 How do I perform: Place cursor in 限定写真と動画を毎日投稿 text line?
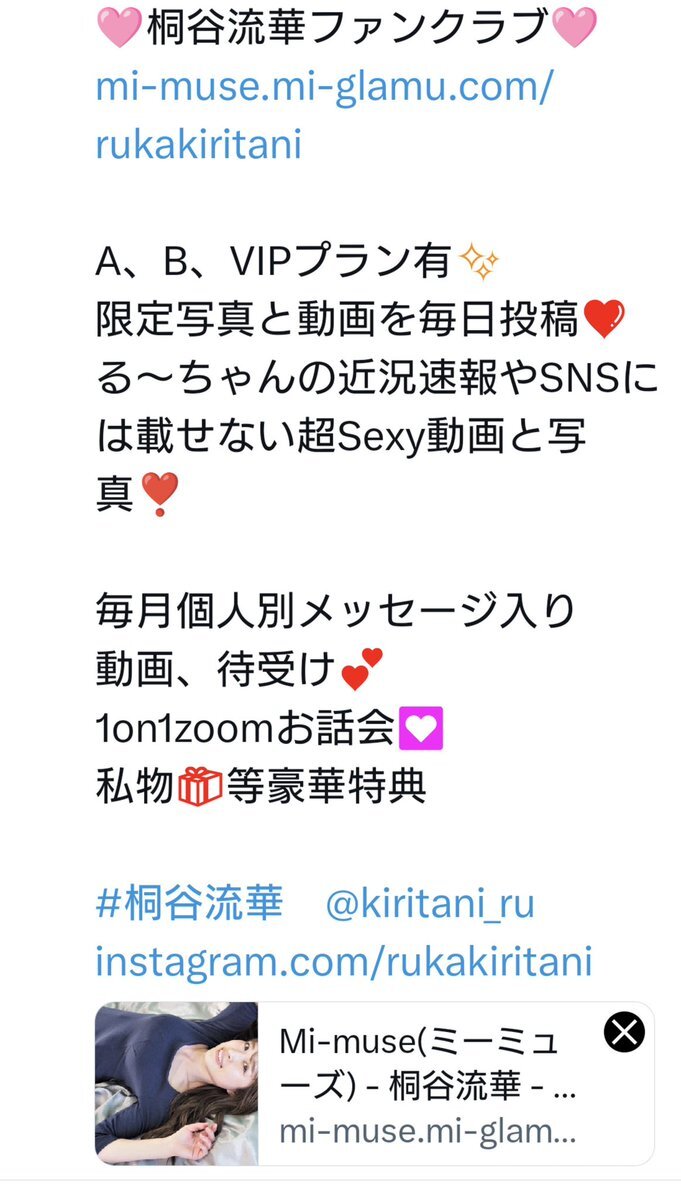(x=337, y=320)
